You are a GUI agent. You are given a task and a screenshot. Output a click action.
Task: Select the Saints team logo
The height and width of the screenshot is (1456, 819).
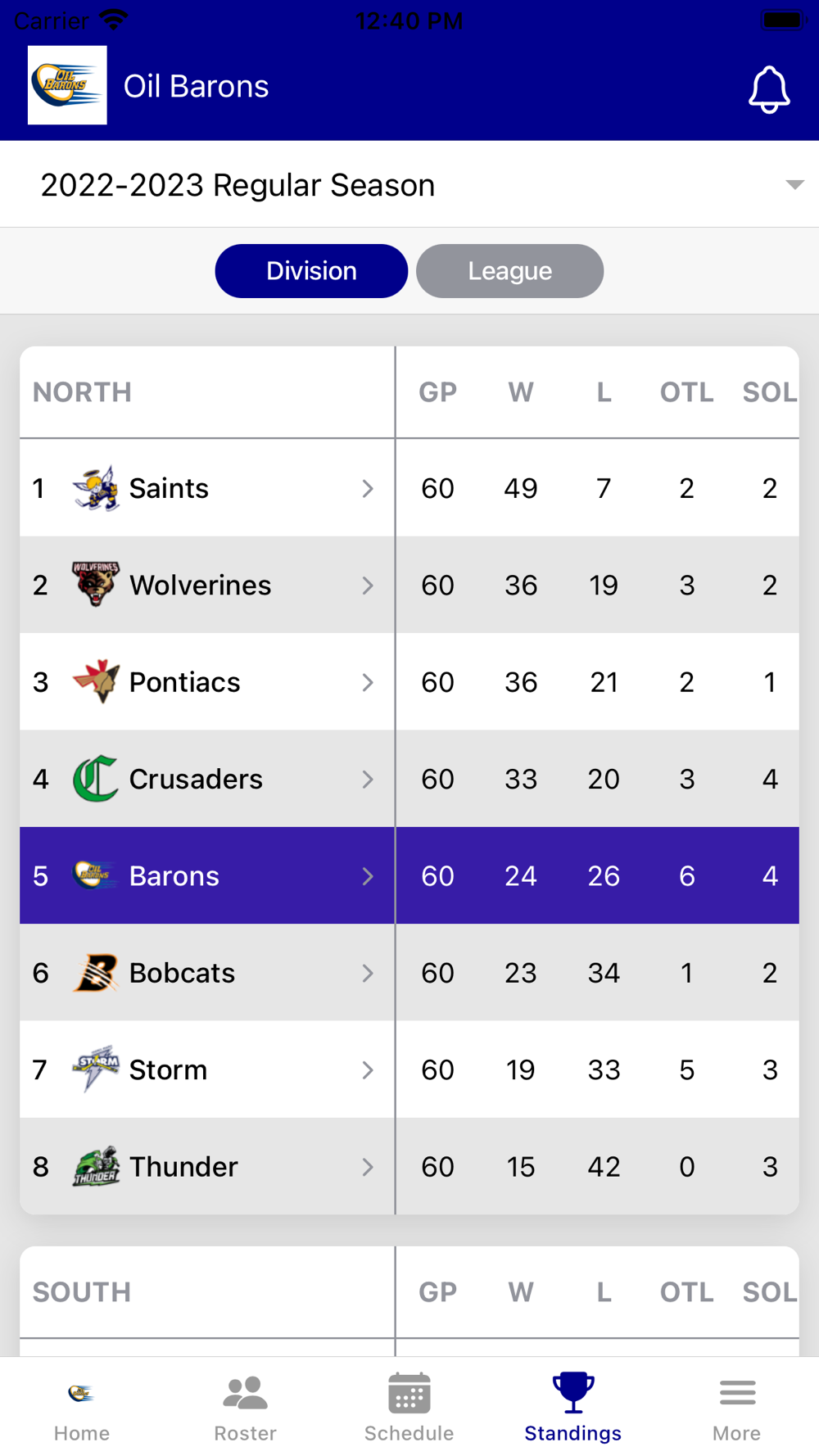96,488
